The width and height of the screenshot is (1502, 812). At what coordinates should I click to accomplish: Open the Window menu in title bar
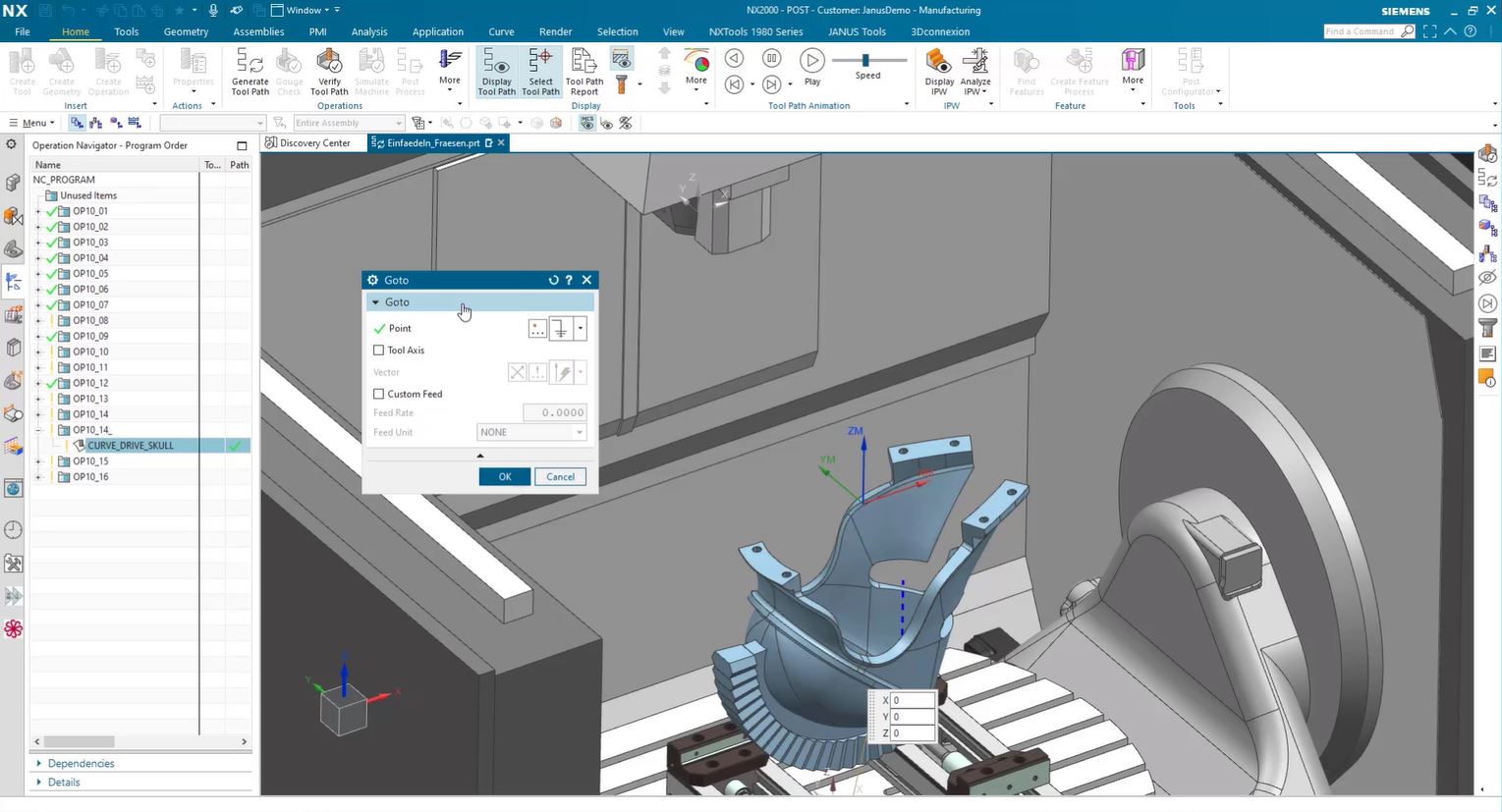(305, 10)
